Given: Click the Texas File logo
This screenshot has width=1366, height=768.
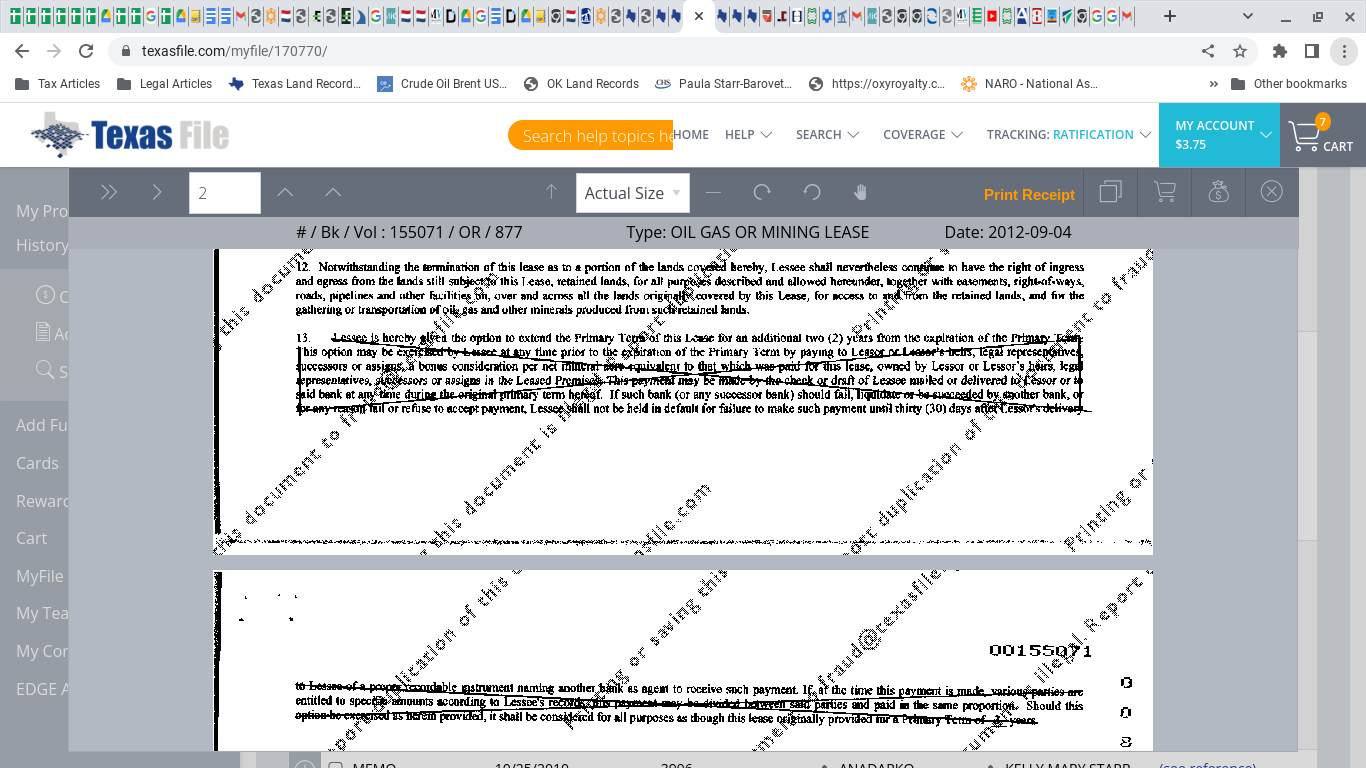Looking at the screenshot, I should (x=130, y=135).
